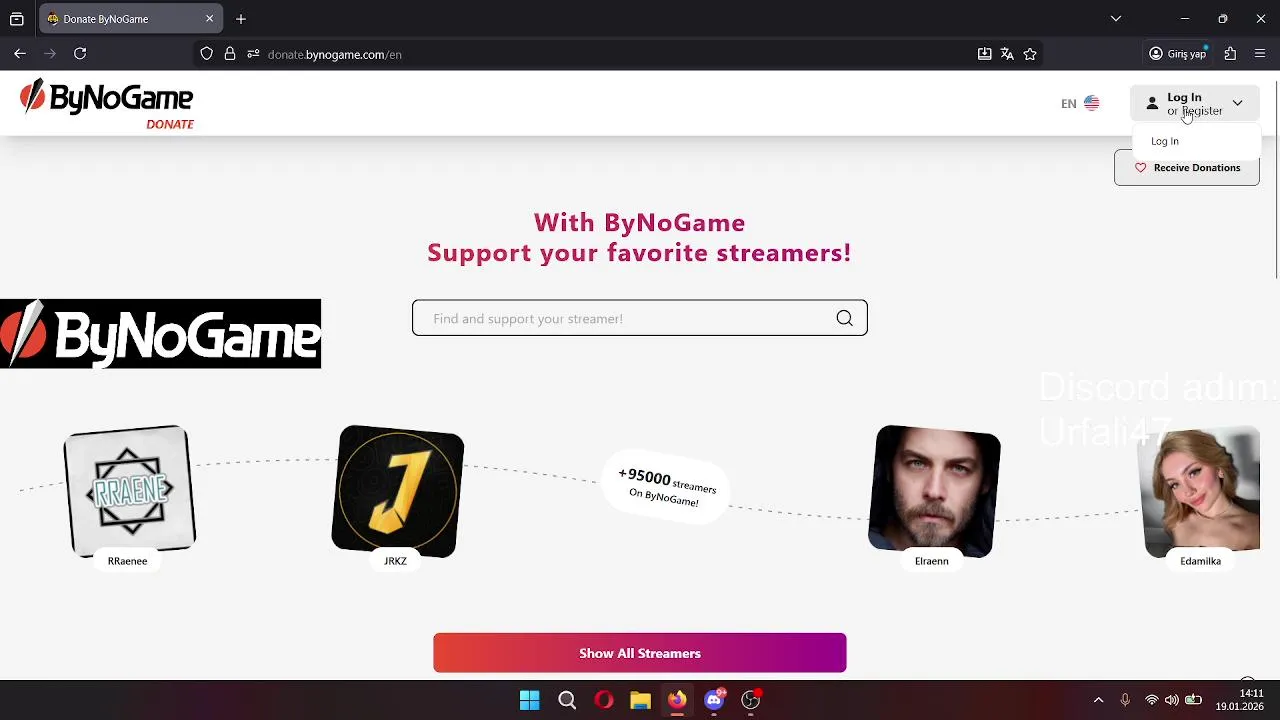Click the RRaenee streamer avatar
The width and height of the screenshot is (1280, 720).
(x=129, y=491)
